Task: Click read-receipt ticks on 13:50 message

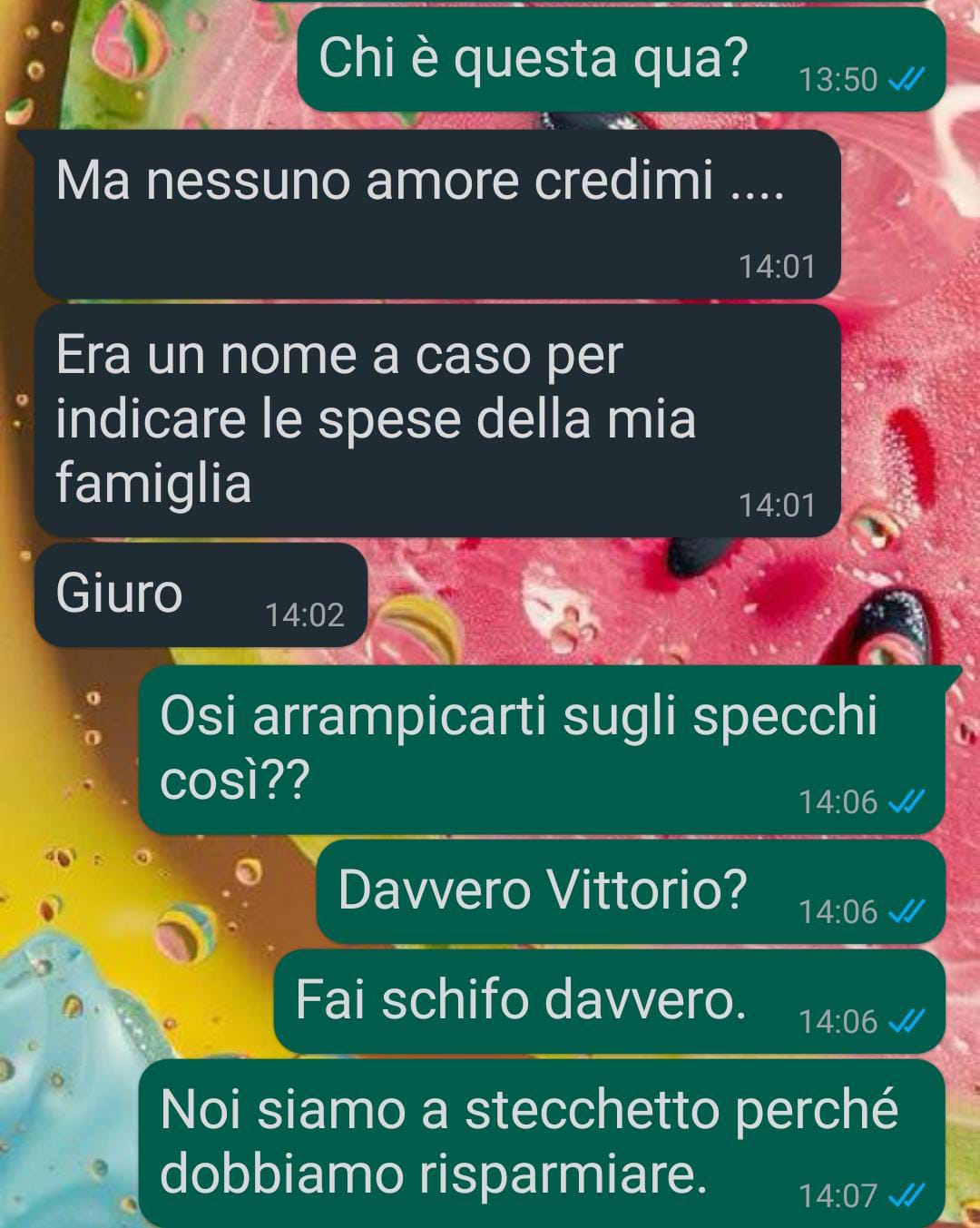Action: (906, 81)
